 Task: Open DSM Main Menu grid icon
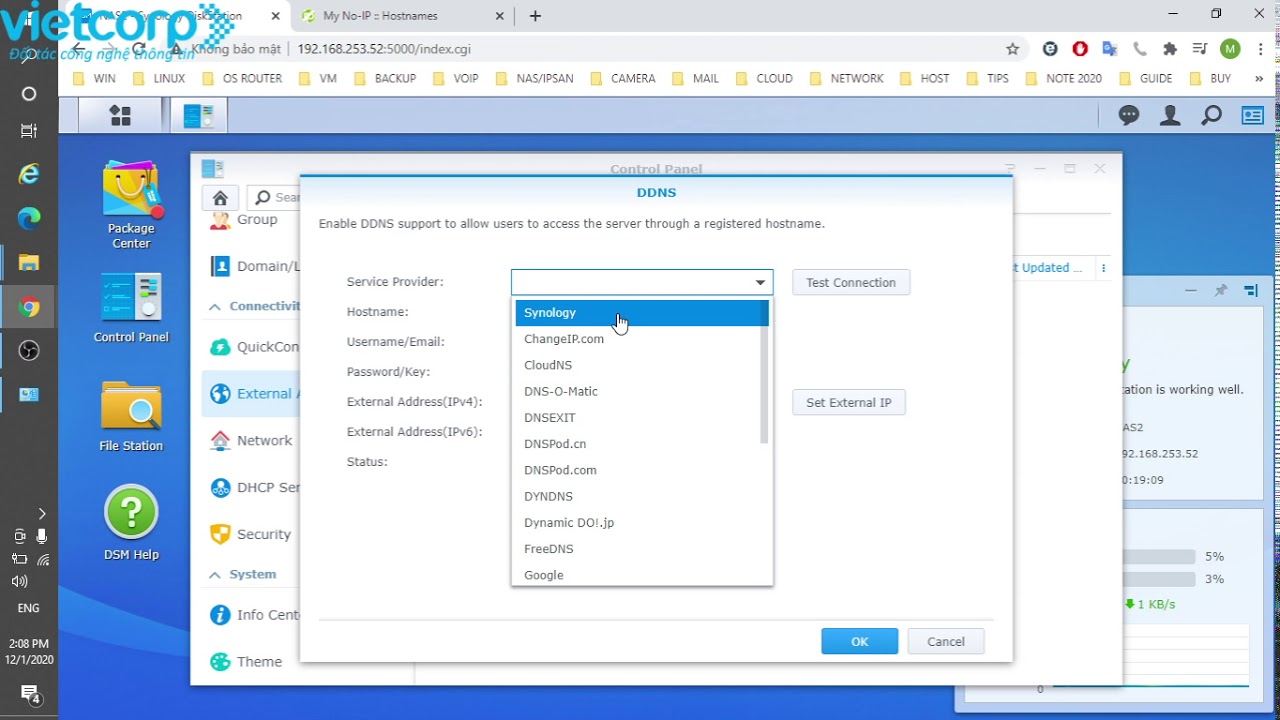[x=120, y=116]
